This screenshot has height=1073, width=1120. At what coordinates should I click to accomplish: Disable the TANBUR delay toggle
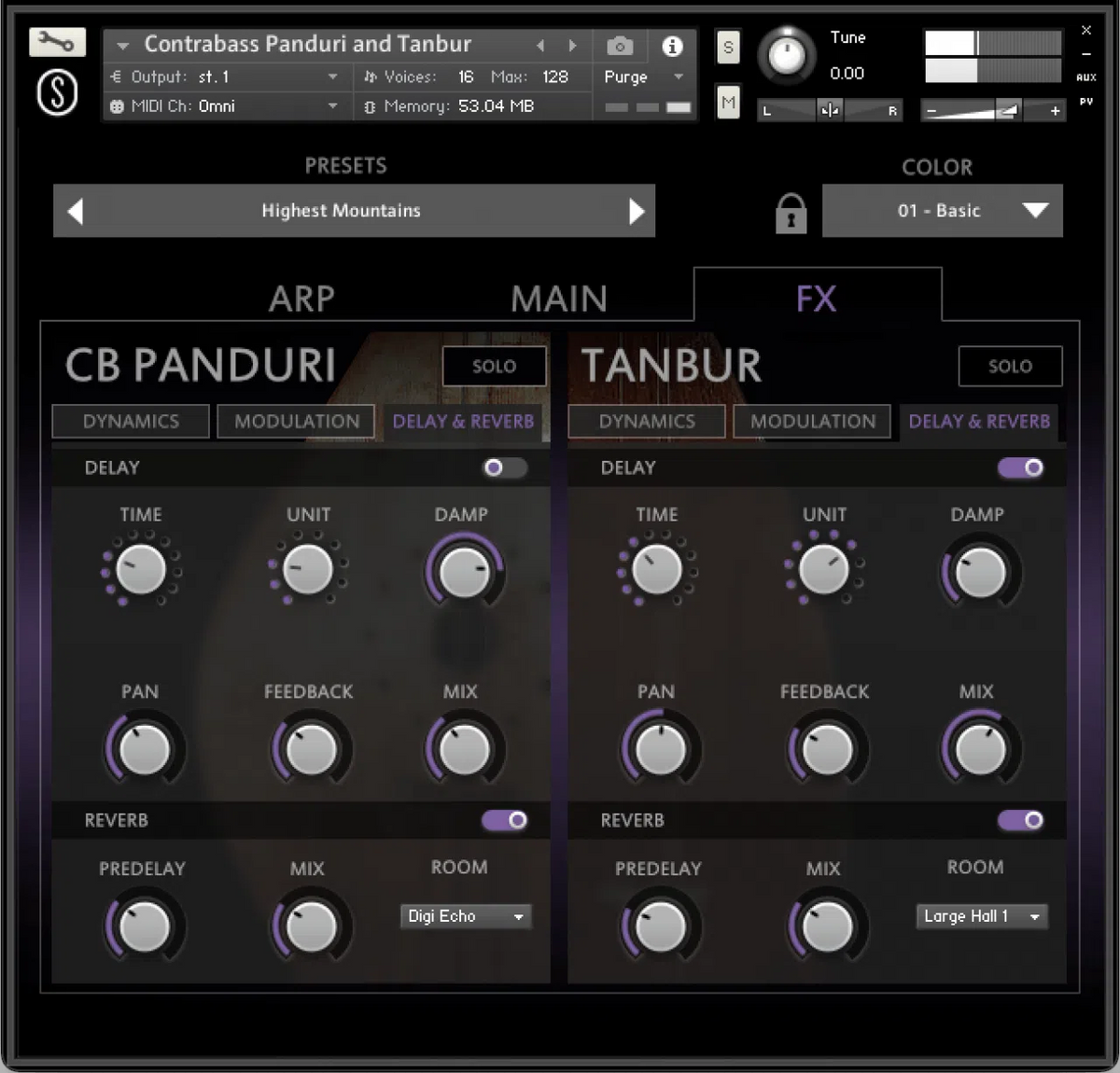click(x=1020, y=468)
